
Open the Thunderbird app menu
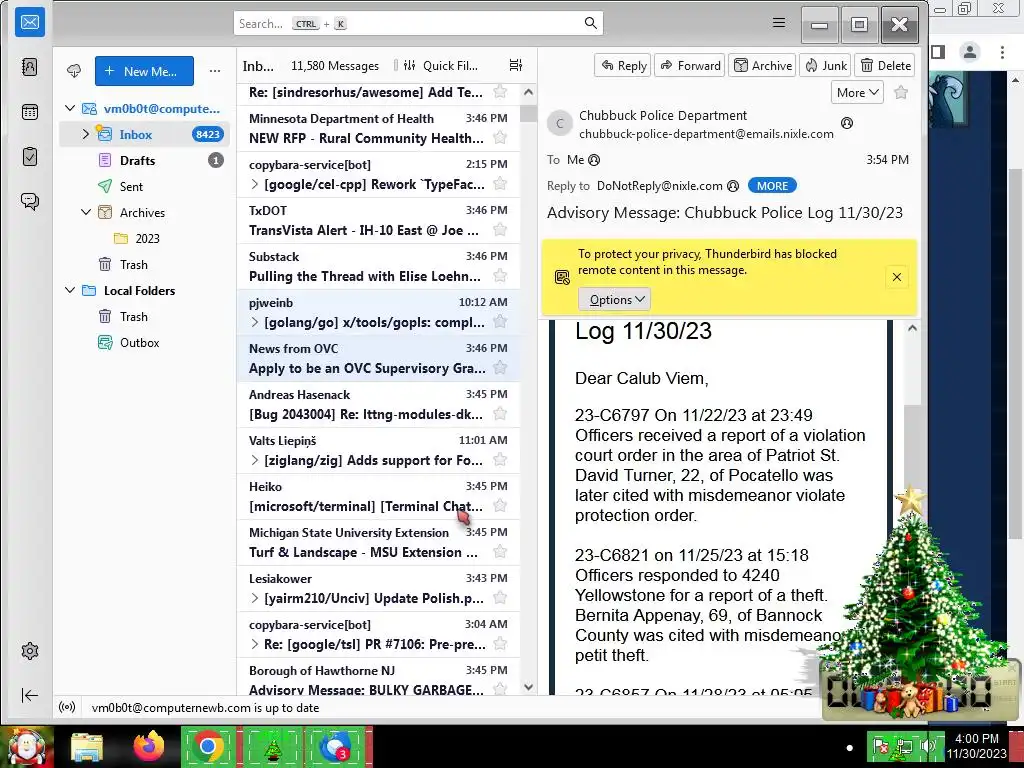[x=779, y=23]
